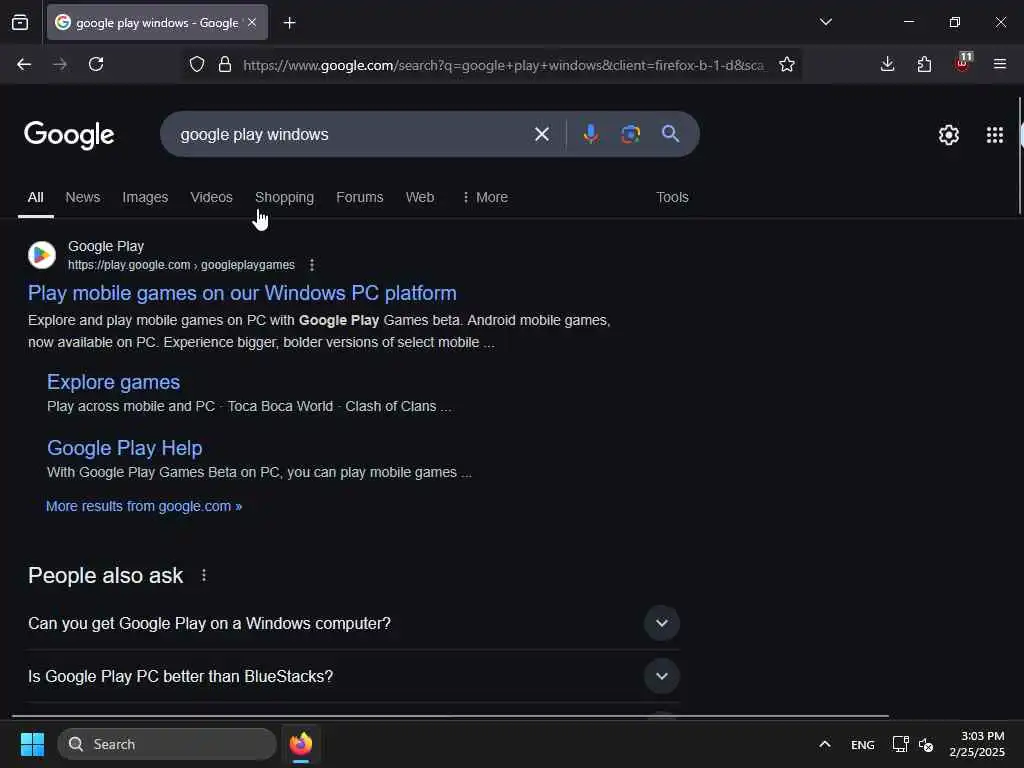Image resolution: width=1024 pixels, height=768 pixels.
Task: Go back to previous page
Action: pyautogui.click(x=24, y=64)
